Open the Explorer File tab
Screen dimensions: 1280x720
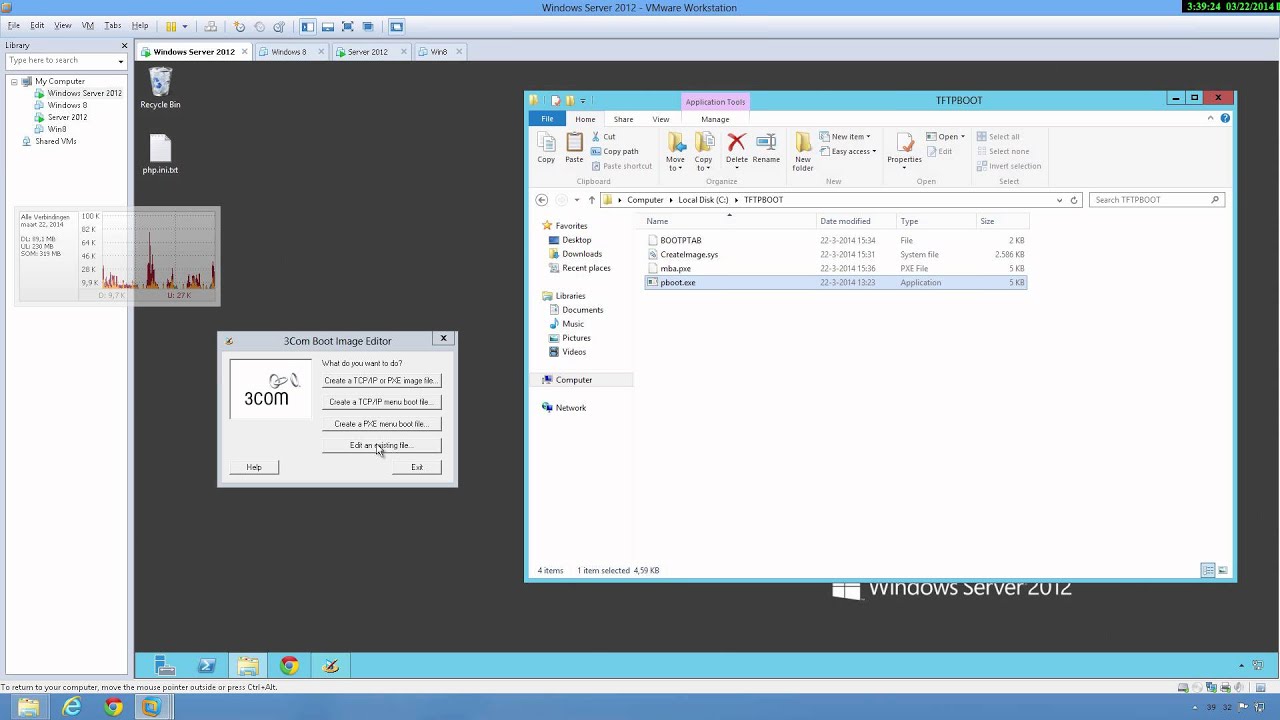547,119
